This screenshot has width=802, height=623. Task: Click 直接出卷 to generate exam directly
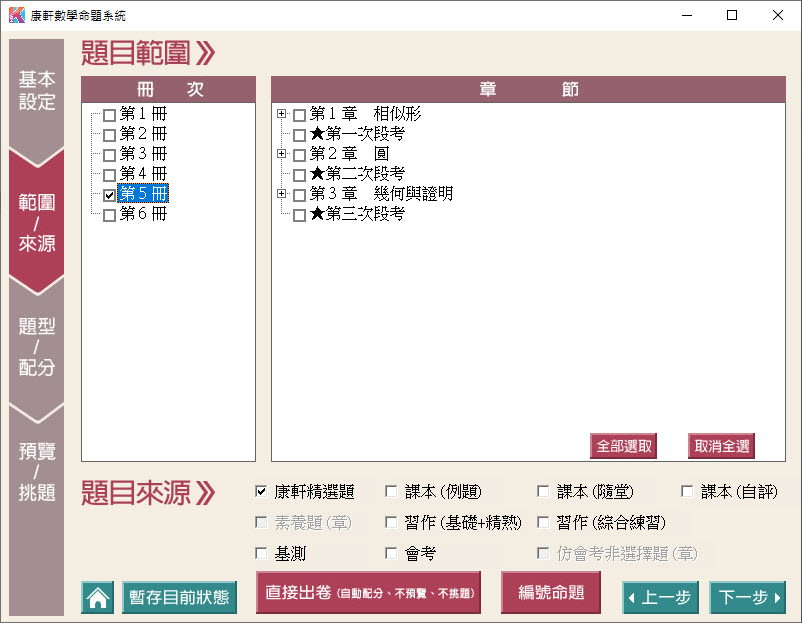tap(368, 593)
